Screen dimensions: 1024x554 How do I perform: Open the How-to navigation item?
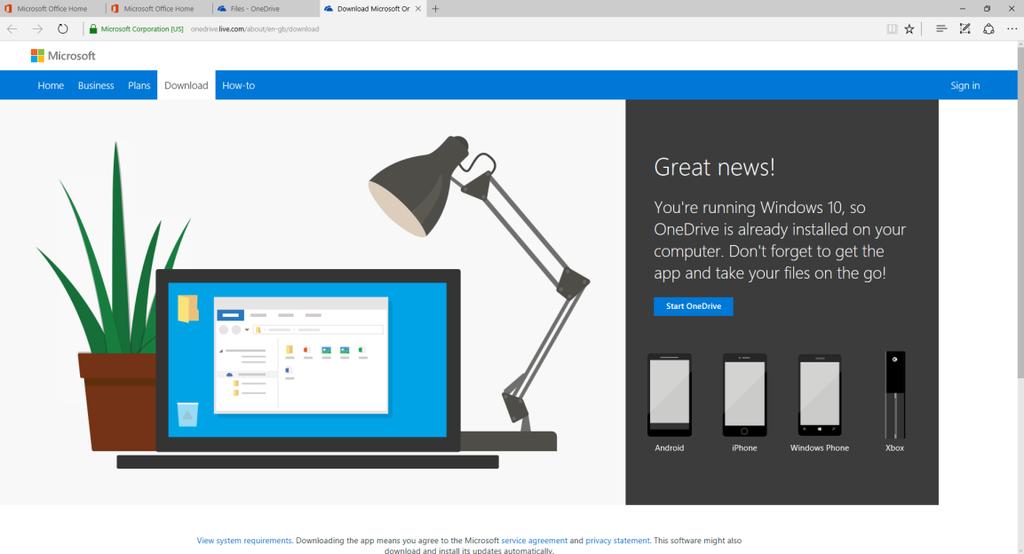point(238,86)
